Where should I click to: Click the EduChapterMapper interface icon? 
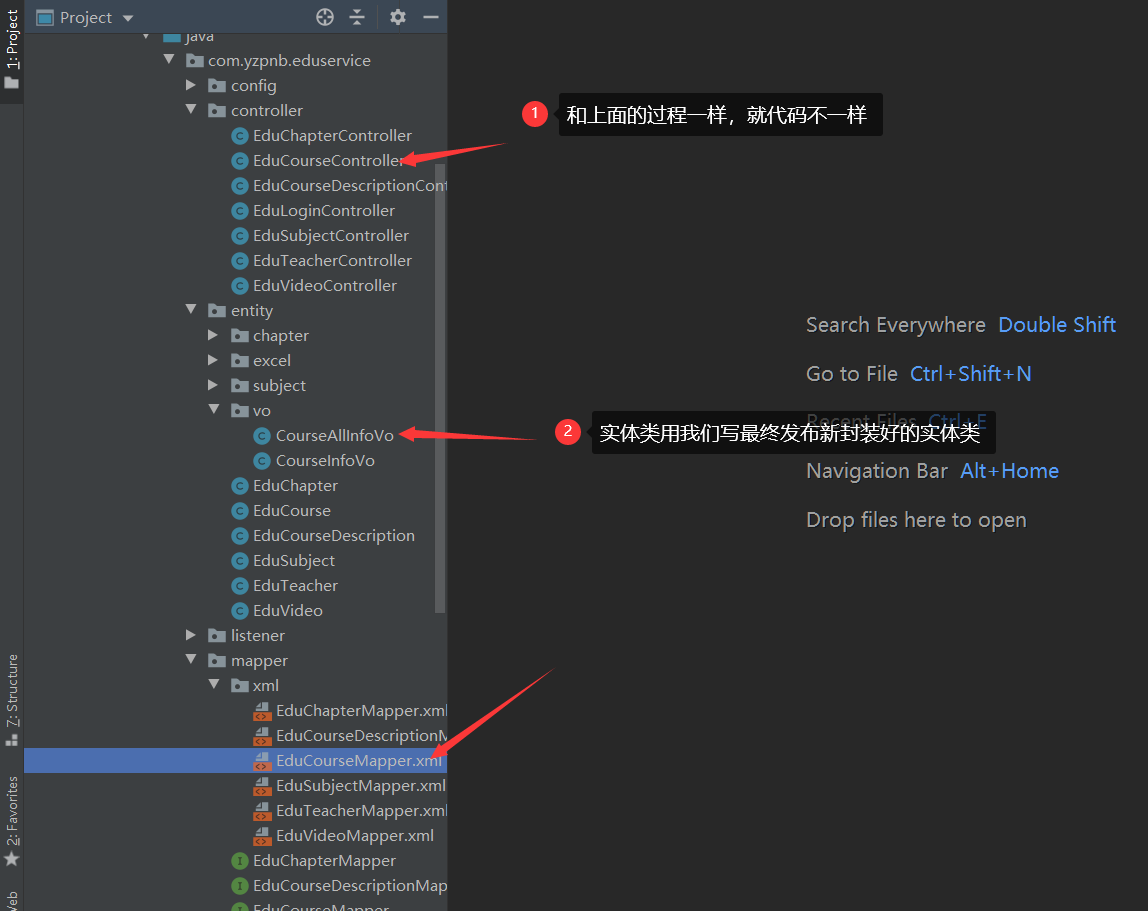[x=239, y=861]
